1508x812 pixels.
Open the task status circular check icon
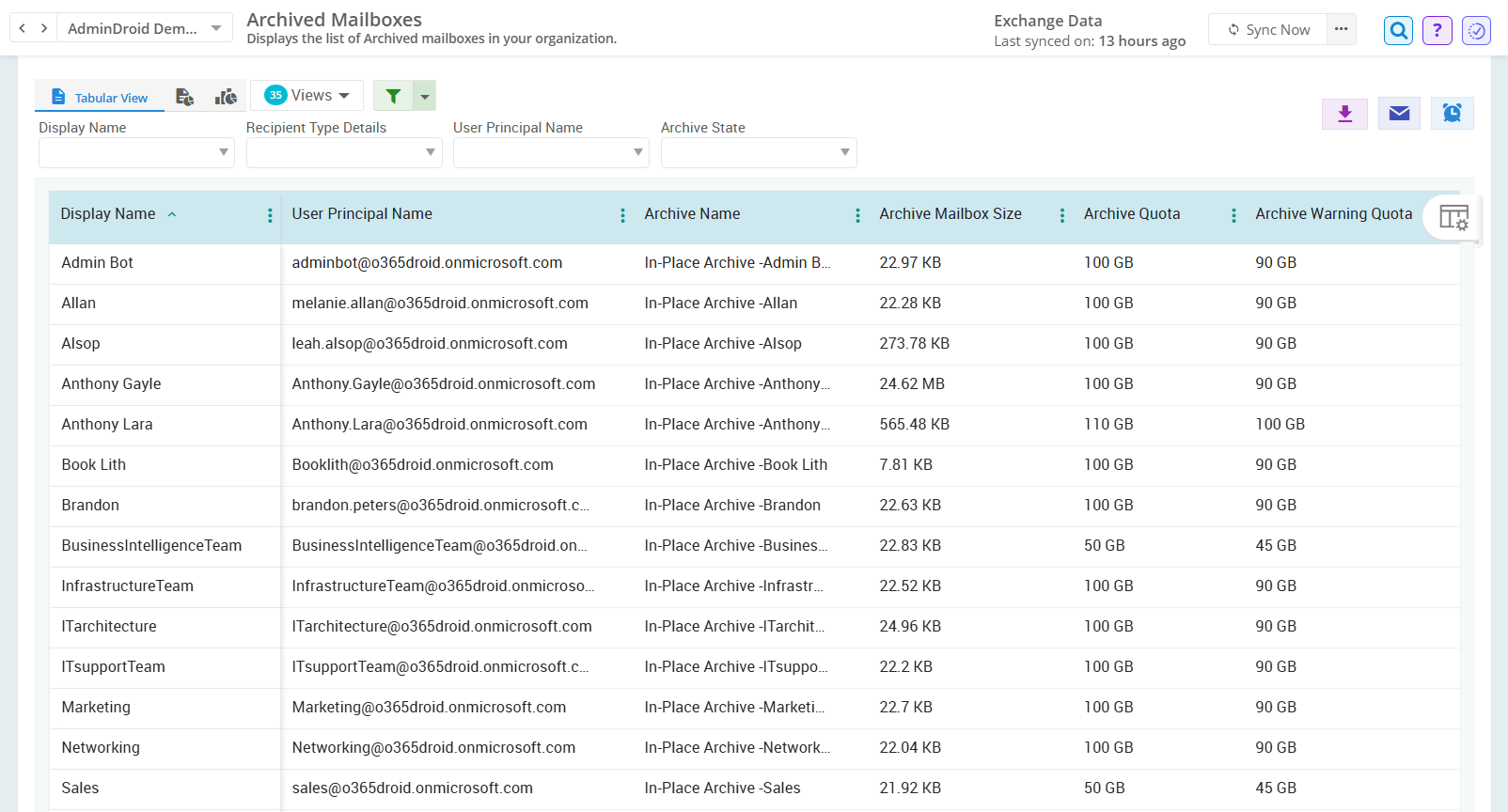point(1477,31)
